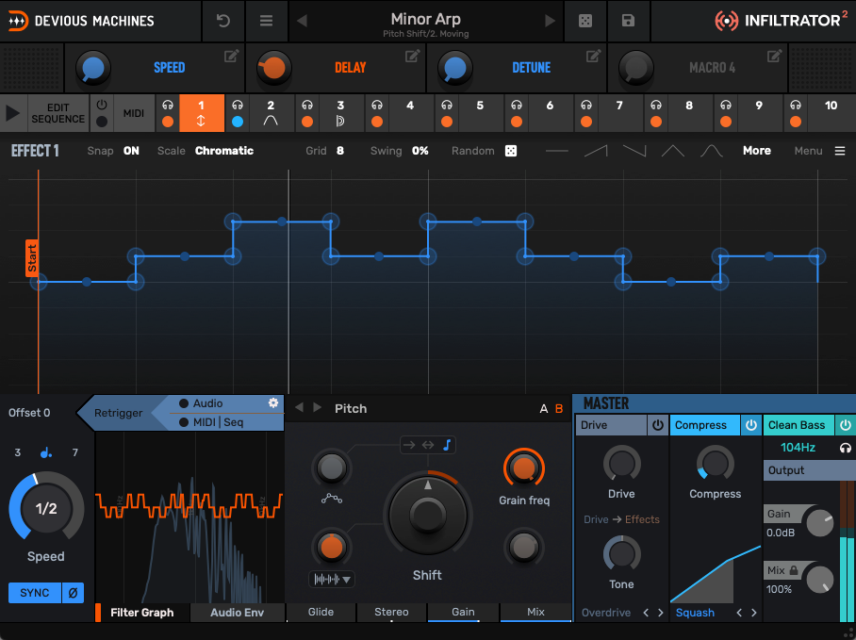Toggle the Drive power button
856x640 pixels.
point(658,425)
